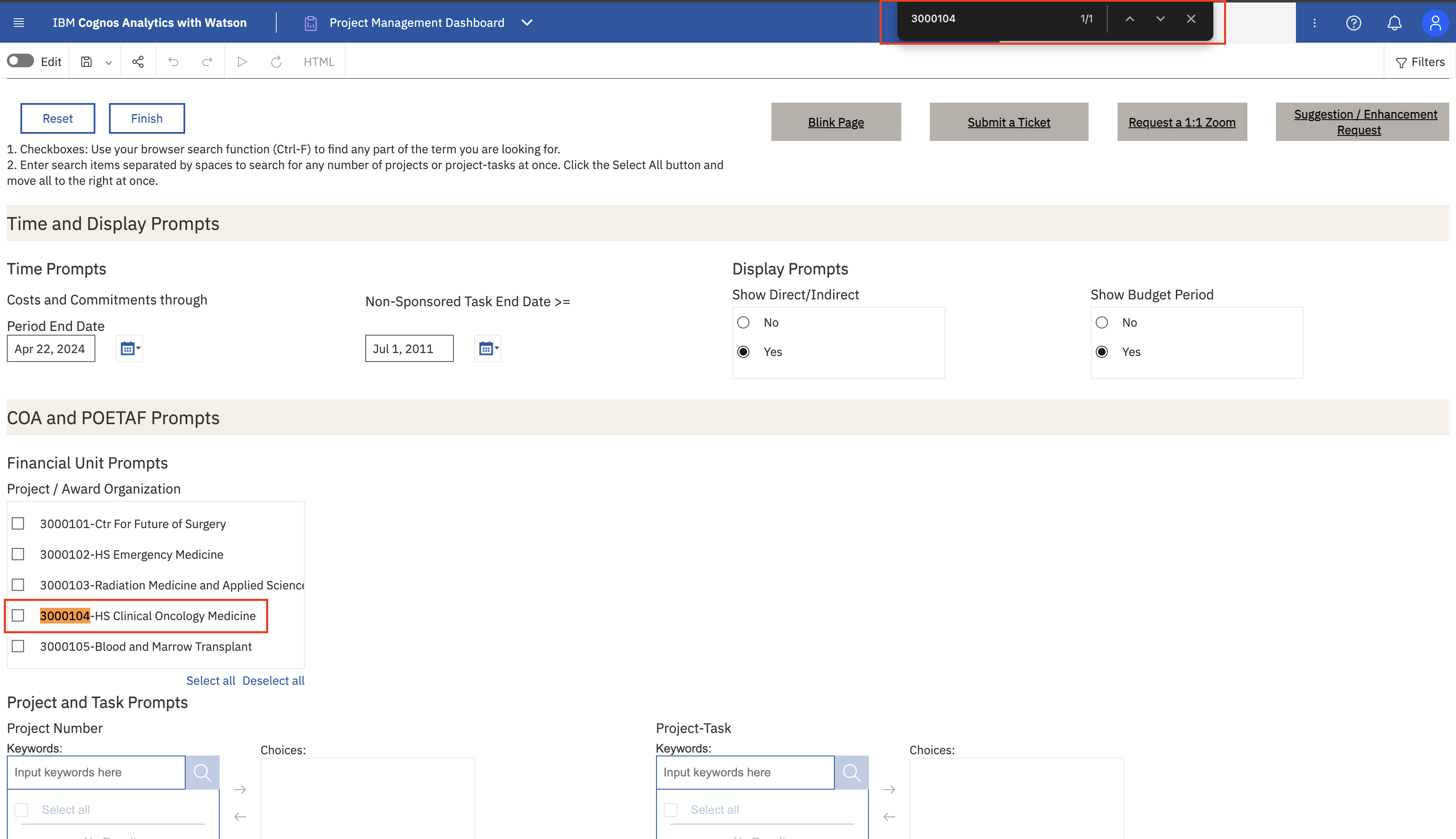Open the three-dot overflow menu top right
1456x839 pixels.
[1314, 23]
